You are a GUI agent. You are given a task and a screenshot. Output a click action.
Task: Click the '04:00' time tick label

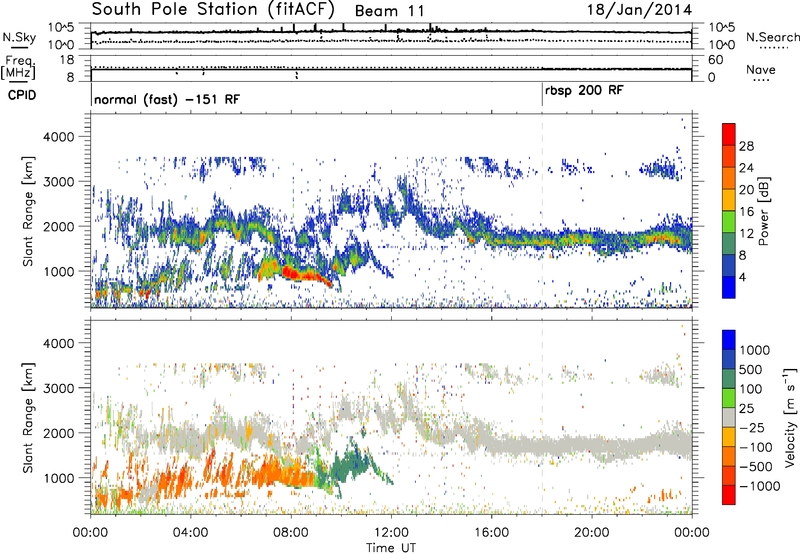pyautogui.click(x=191, y=533)
